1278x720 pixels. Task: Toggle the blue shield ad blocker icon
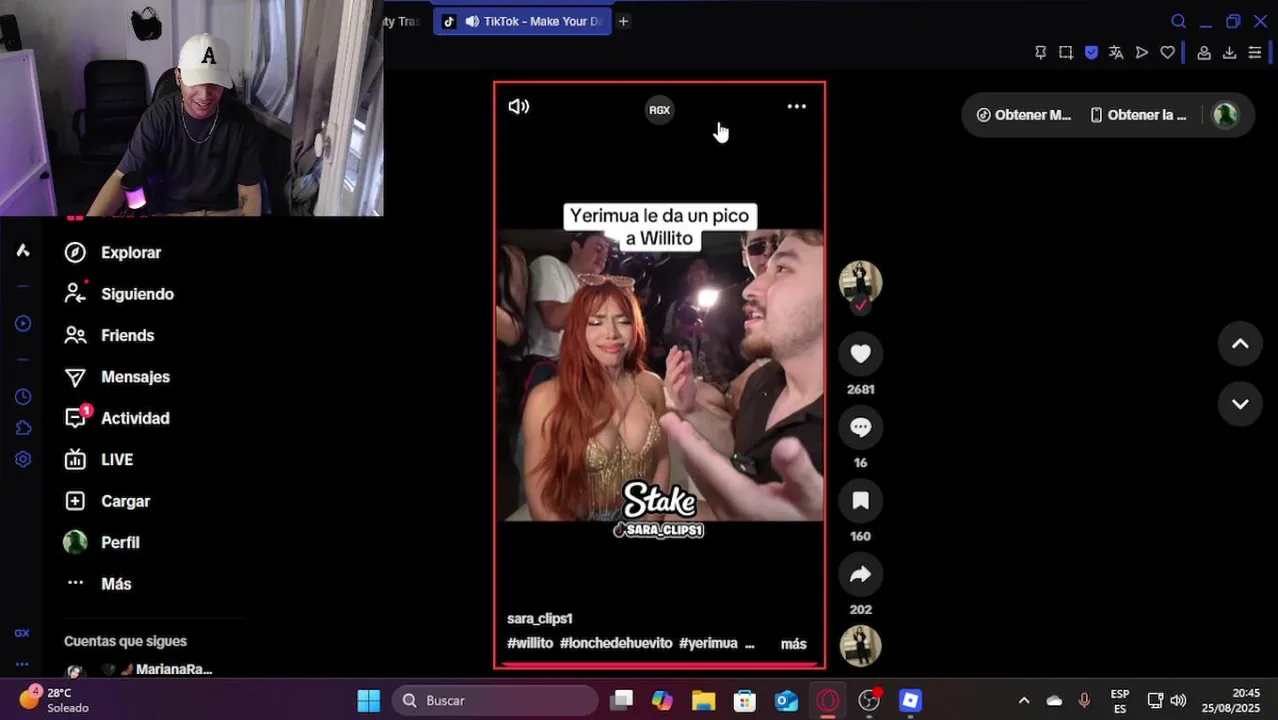(x=1091, y=53)
